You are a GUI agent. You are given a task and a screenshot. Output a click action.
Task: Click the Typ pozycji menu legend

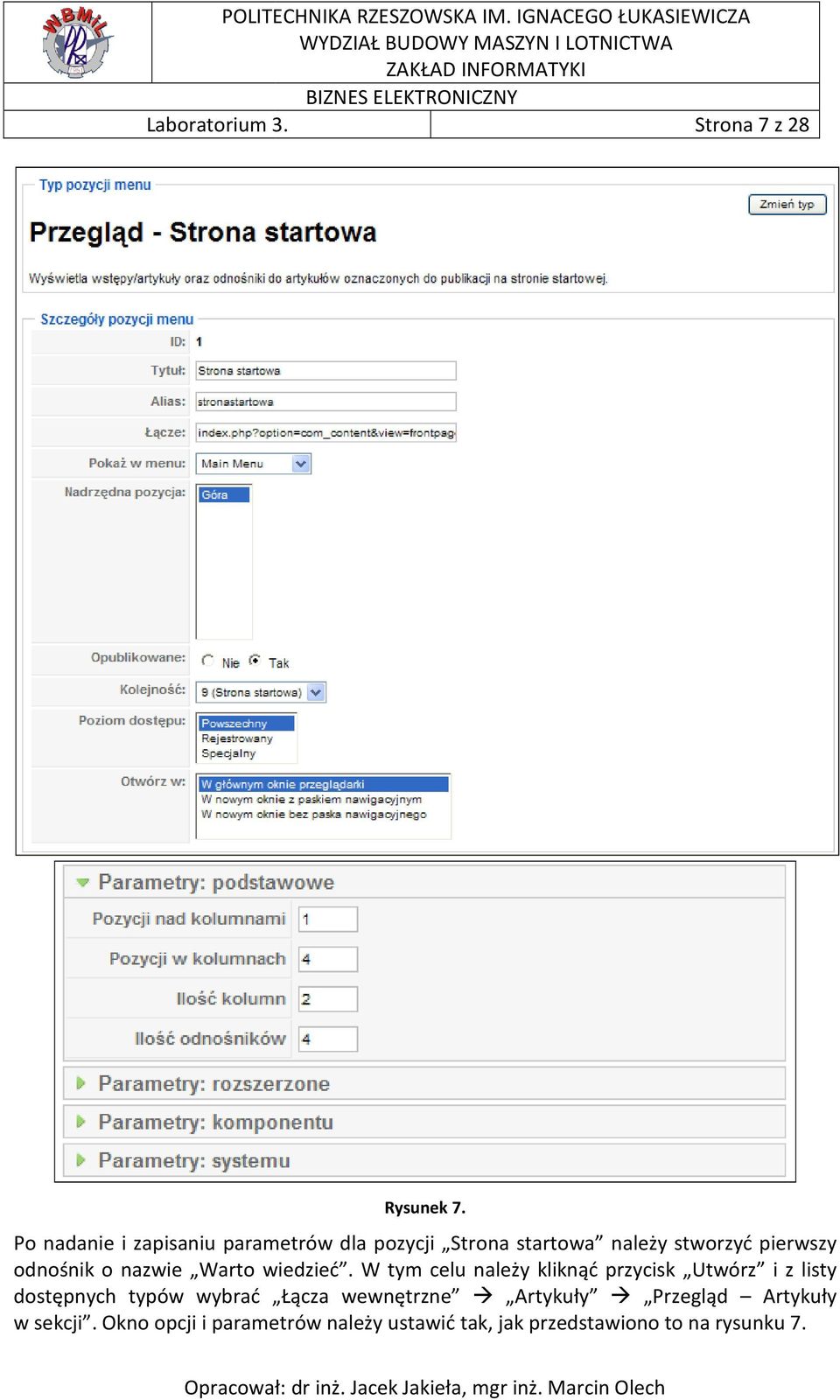95,185
